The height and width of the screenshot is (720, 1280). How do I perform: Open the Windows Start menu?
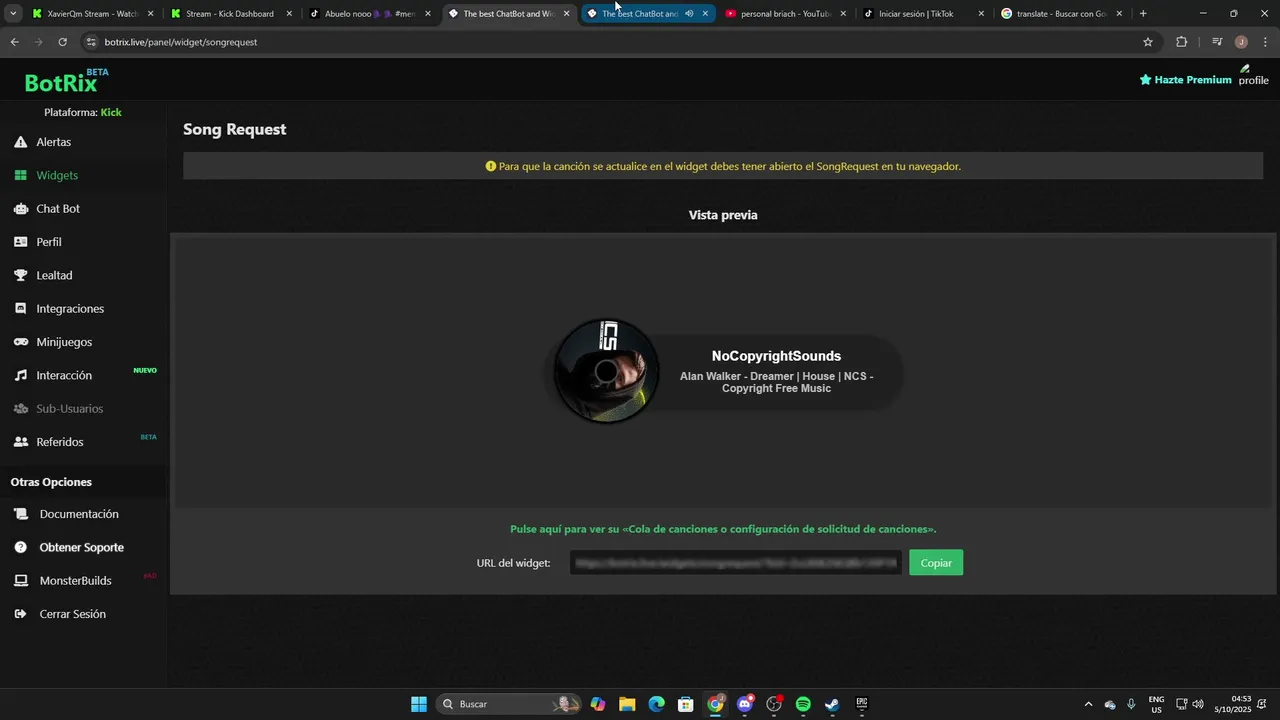(419, 704)
